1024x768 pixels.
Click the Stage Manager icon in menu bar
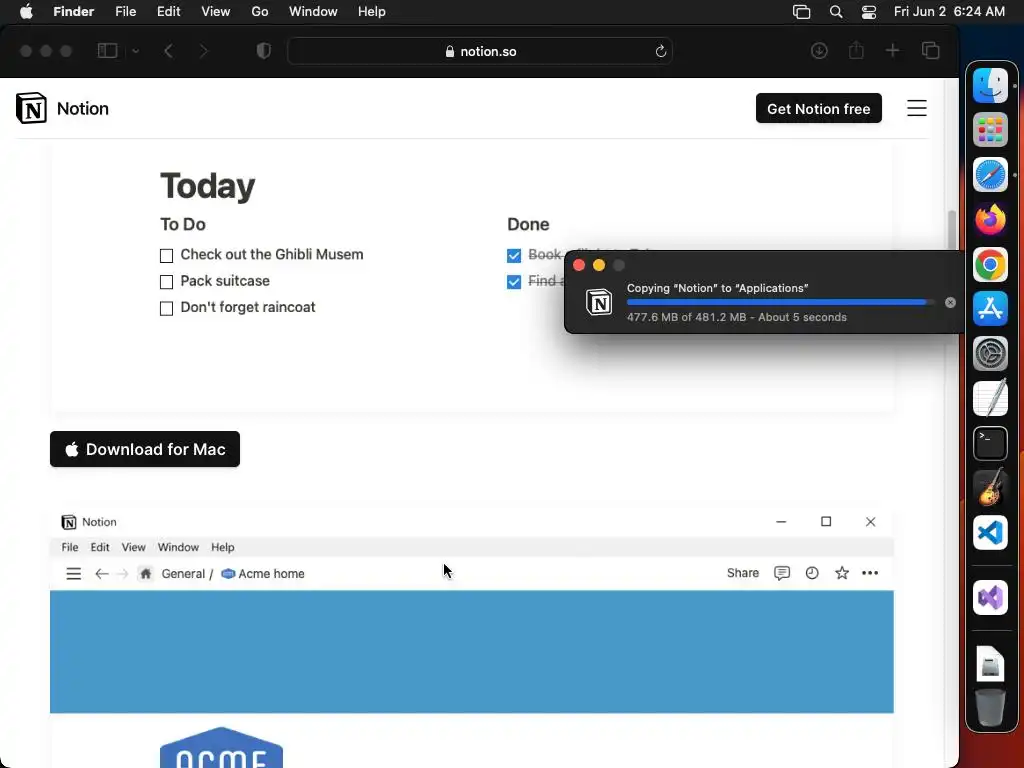pos(801,12)
